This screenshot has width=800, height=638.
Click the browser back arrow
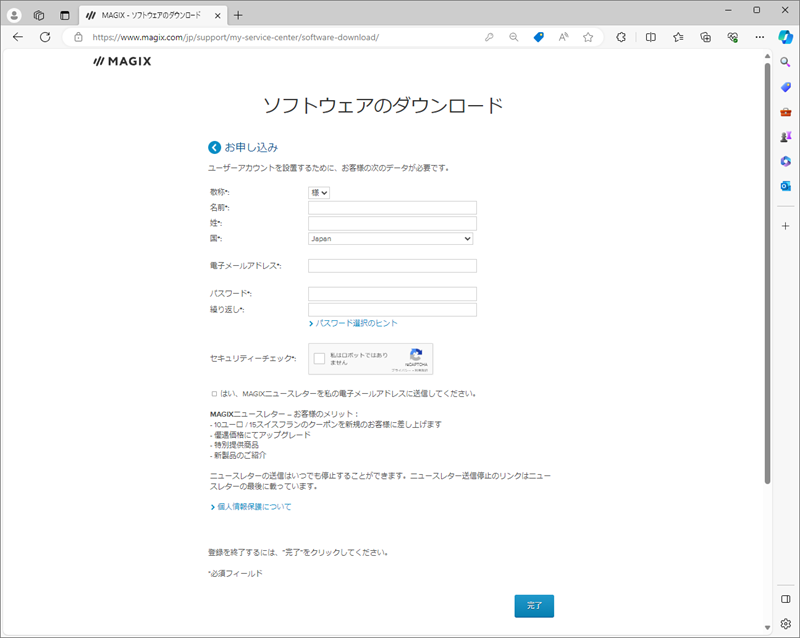click(x=18, y=37)
